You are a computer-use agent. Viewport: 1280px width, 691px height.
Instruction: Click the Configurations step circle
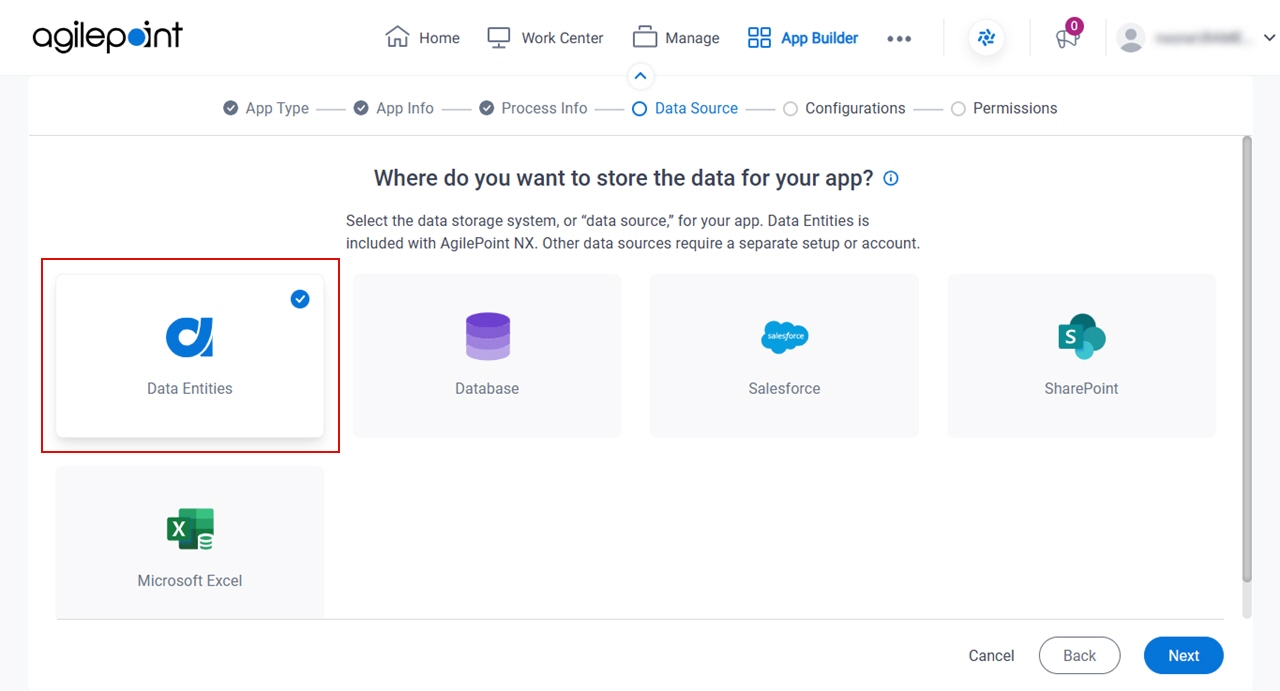click(790, 108)
